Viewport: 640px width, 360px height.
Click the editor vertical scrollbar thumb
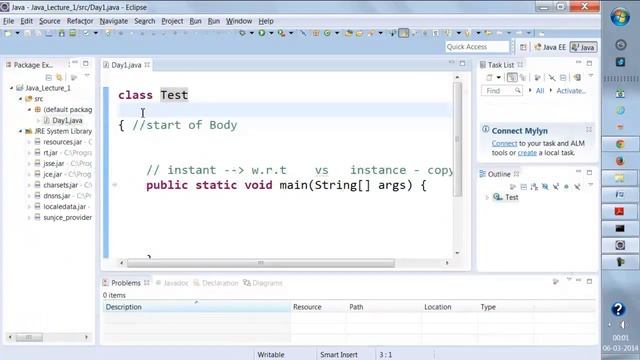[x=458, y=139]
